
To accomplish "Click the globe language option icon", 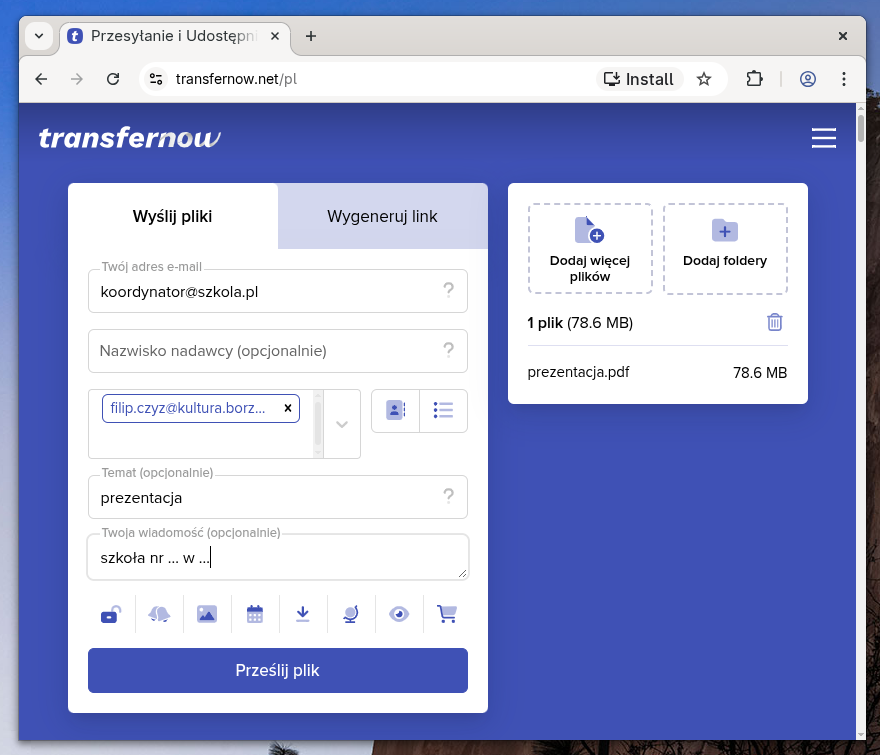I will click(351, 615).
